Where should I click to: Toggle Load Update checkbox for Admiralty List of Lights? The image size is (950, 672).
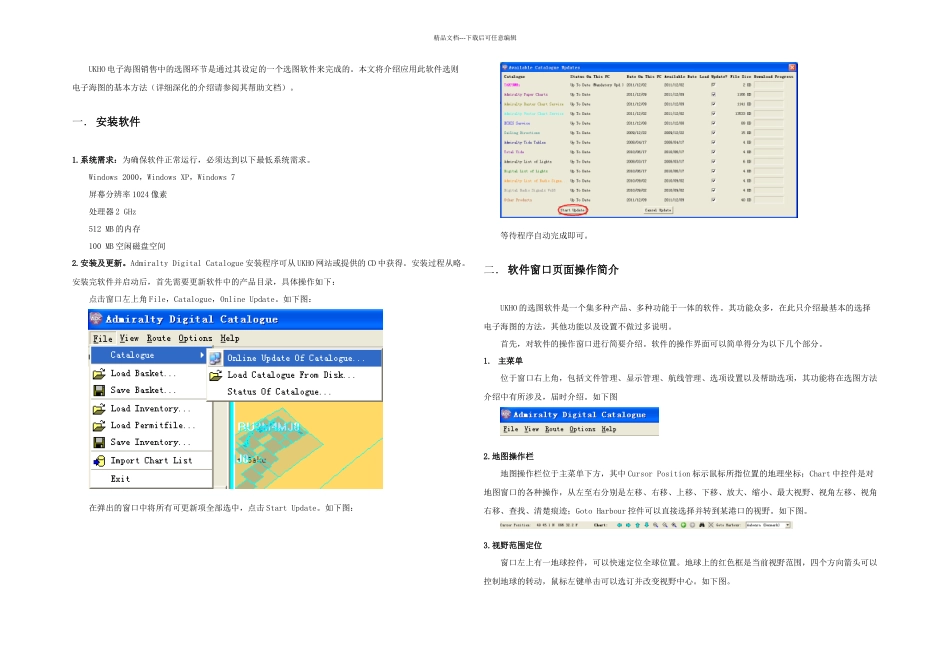(713, 161)
